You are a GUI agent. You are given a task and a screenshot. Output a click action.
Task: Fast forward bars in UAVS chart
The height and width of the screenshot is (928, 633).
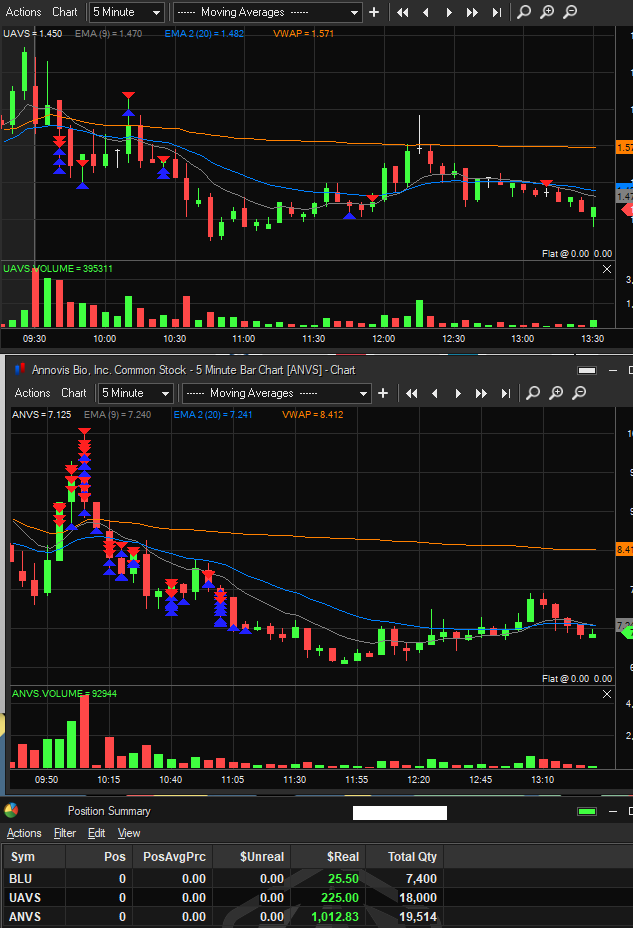(472, 12)
